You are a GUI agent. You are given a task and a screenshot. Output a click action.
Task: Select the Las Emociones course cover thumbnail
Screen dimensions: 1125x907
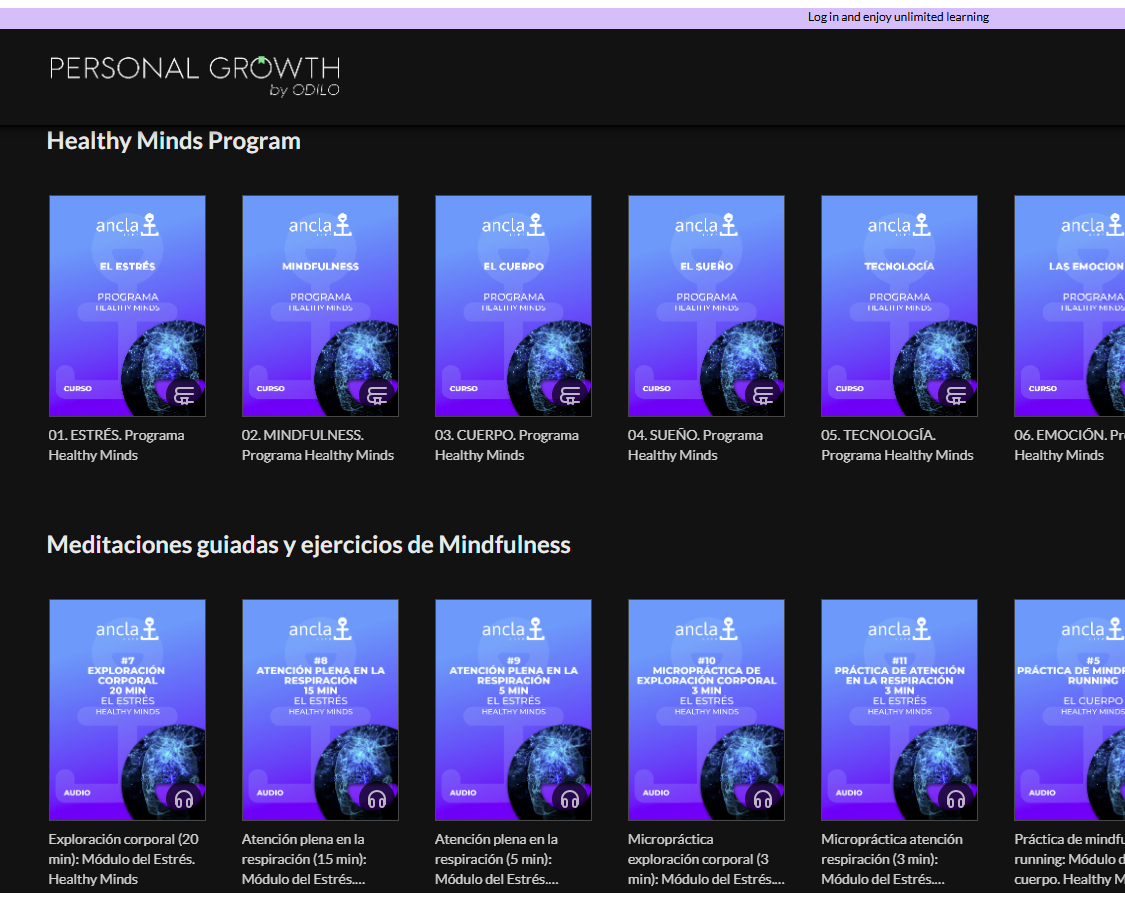[1069, 305]
